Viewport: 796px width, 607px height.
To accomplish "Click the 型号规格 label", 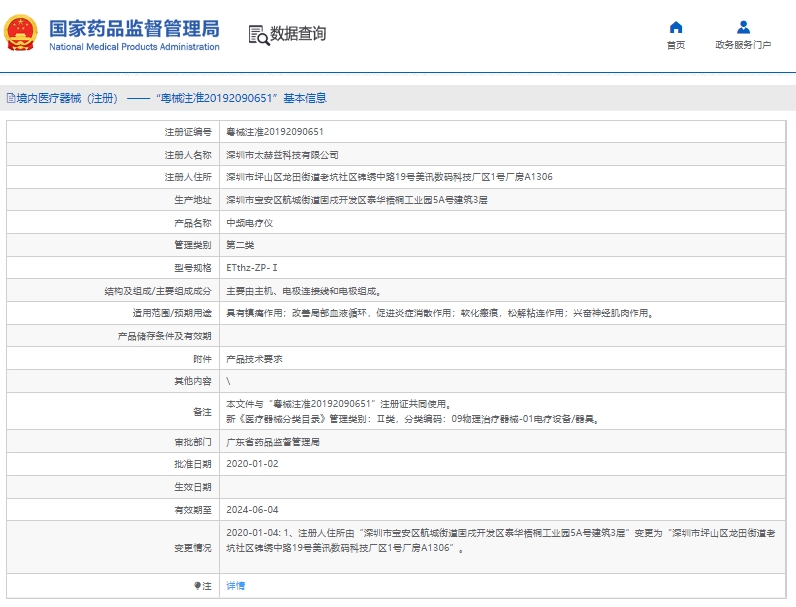I will (x=193, y=268).
